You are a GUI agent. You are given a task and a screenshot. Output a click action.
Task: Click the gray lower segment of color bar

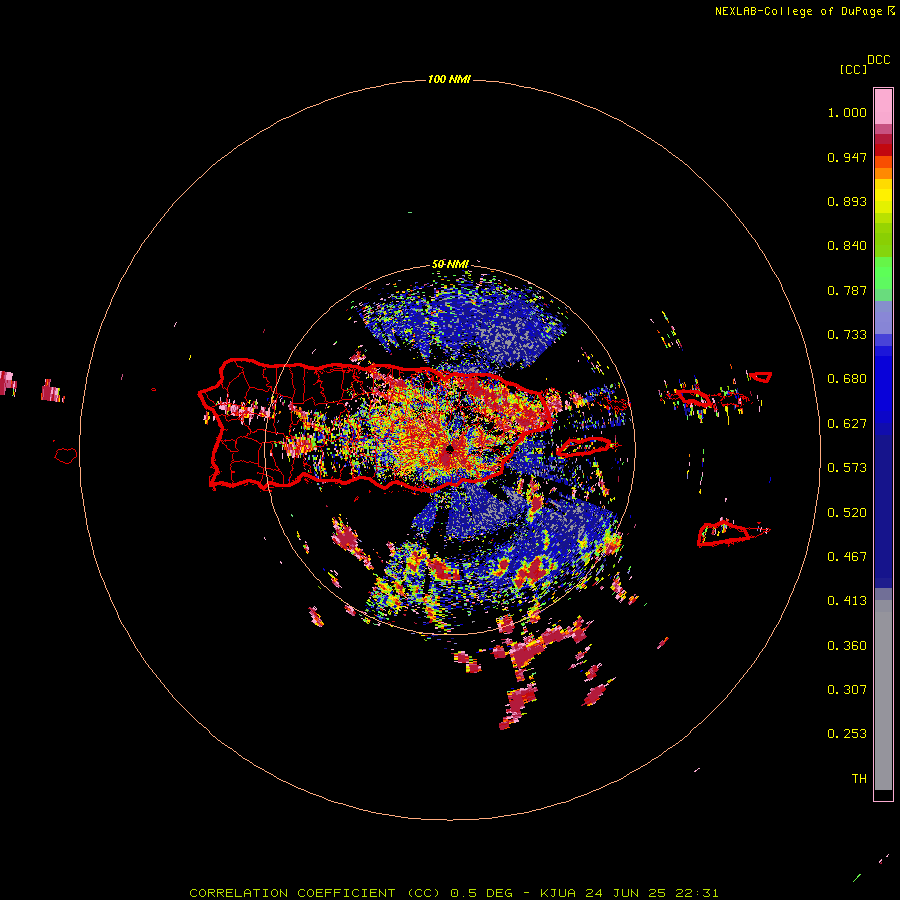pos(883,695)
